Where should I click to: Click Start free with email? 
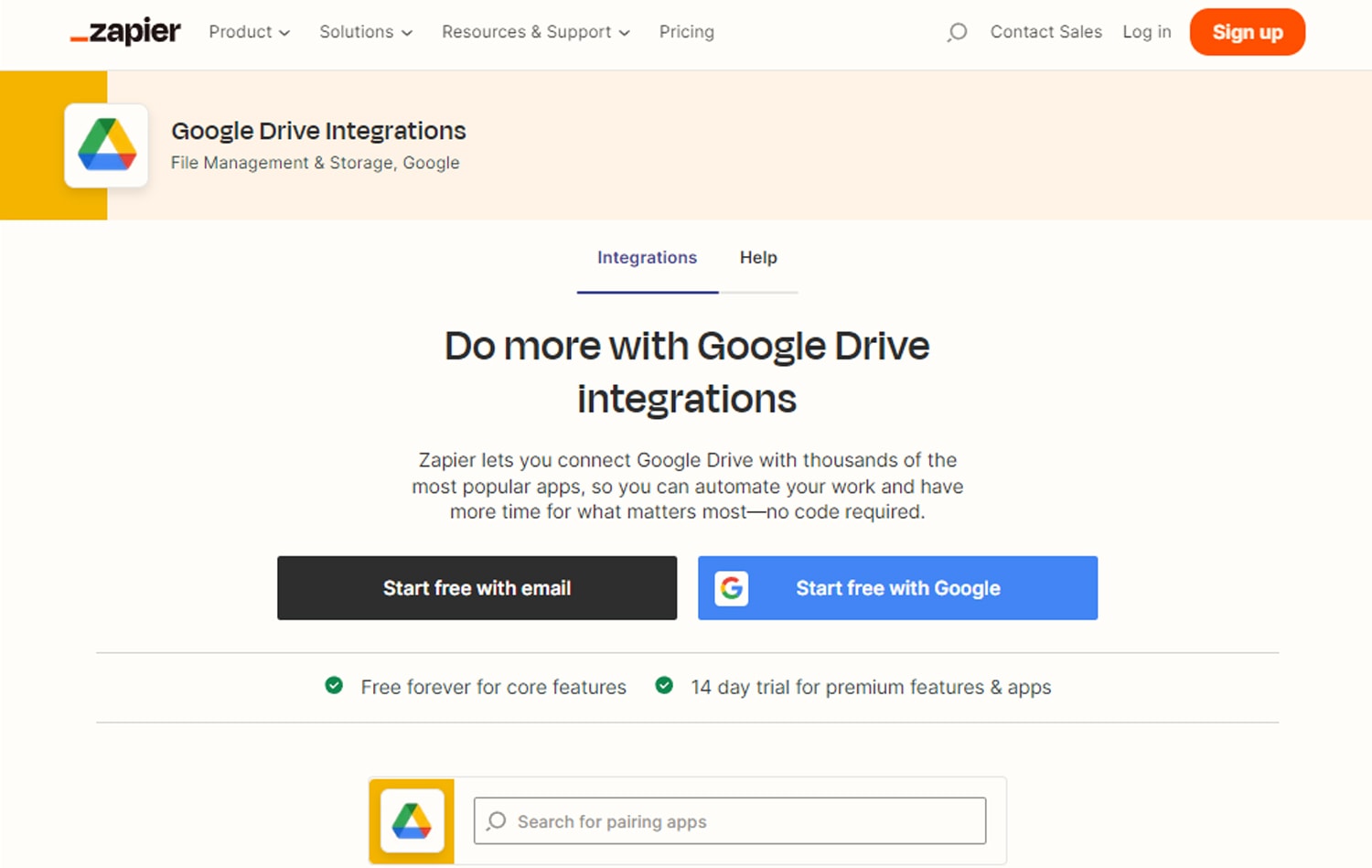[477, 588]
